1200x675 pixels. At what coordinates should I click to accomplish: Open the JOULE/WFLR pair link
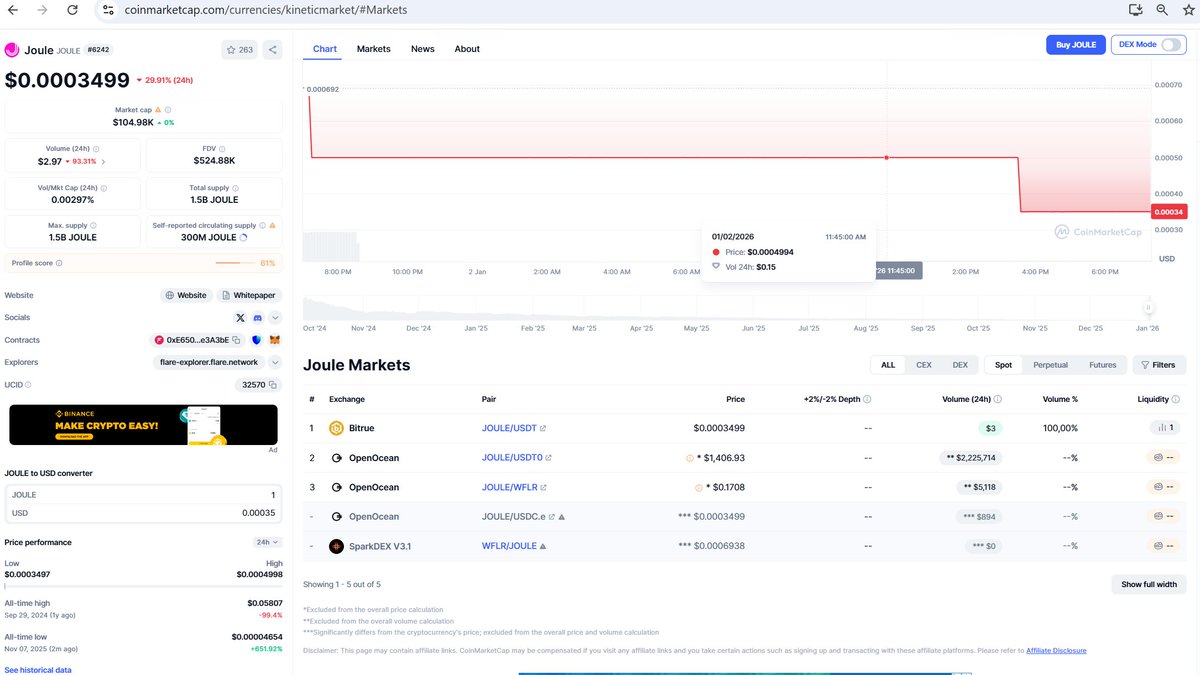pyautogui.click(x=510, y=487)
